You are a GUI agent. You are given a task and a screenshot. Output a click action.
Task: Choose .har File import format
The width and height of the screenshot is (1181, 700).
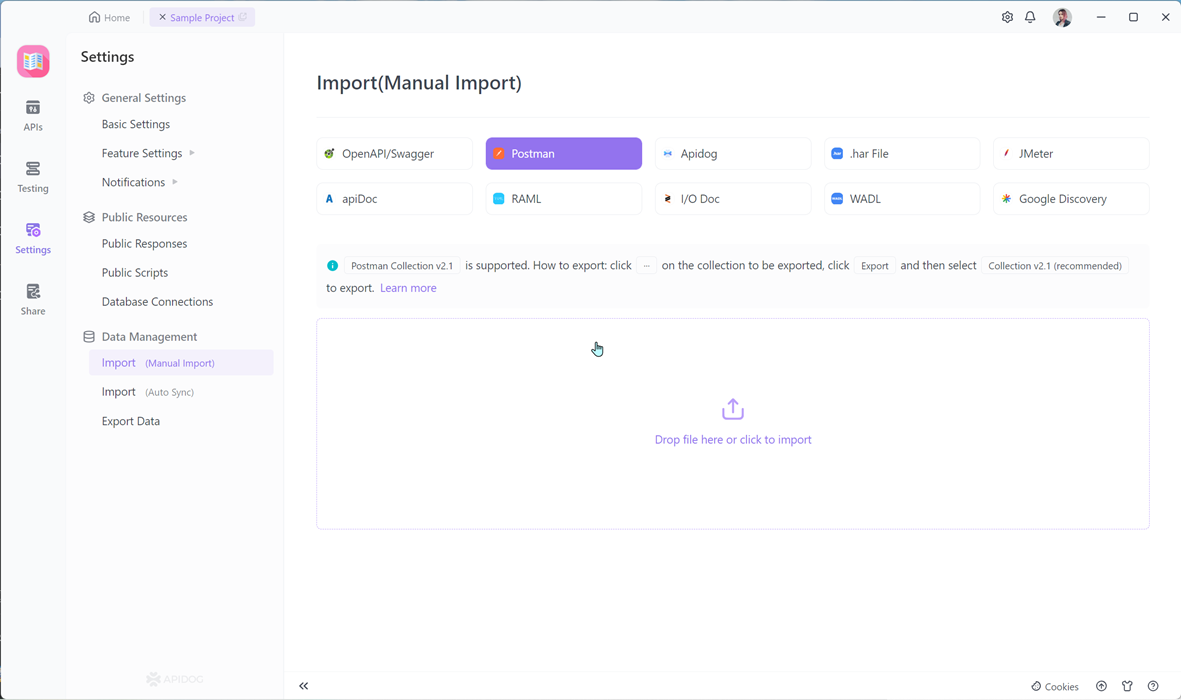(902, 154)
